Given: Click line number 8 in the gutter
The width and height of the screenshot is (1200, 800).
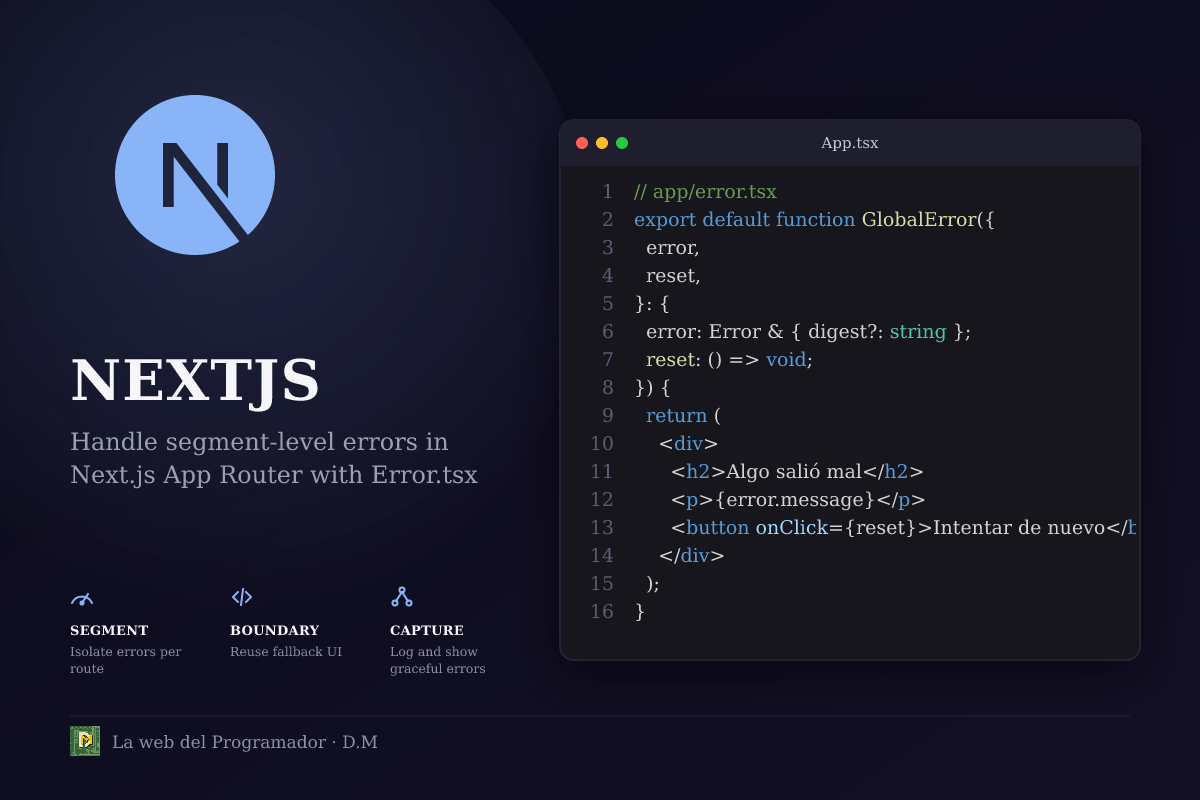Looking at the screenshot, I should point(608,387).
